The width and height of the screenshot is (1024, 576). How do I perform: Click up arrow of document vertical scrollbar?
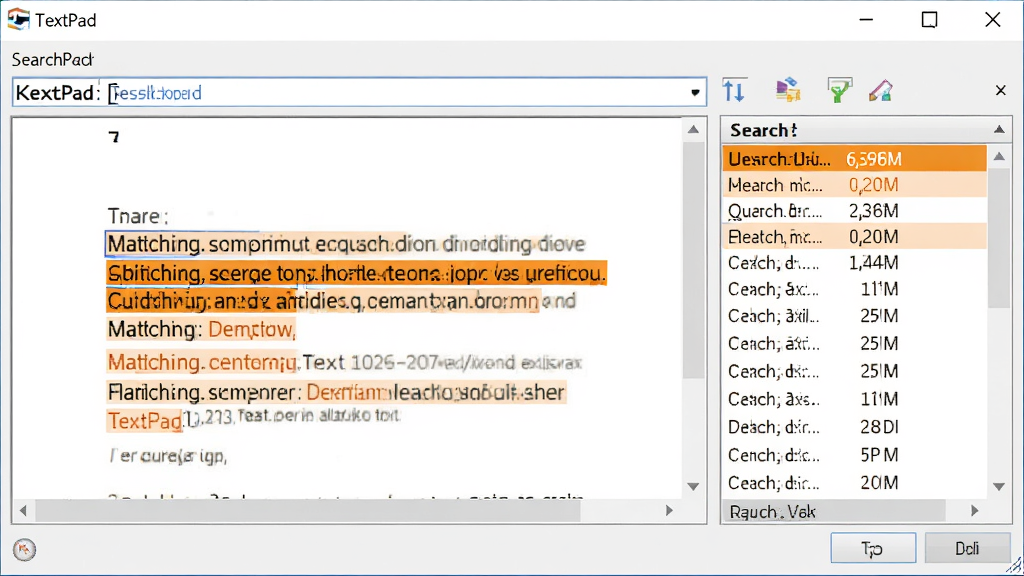coord(694,130)
